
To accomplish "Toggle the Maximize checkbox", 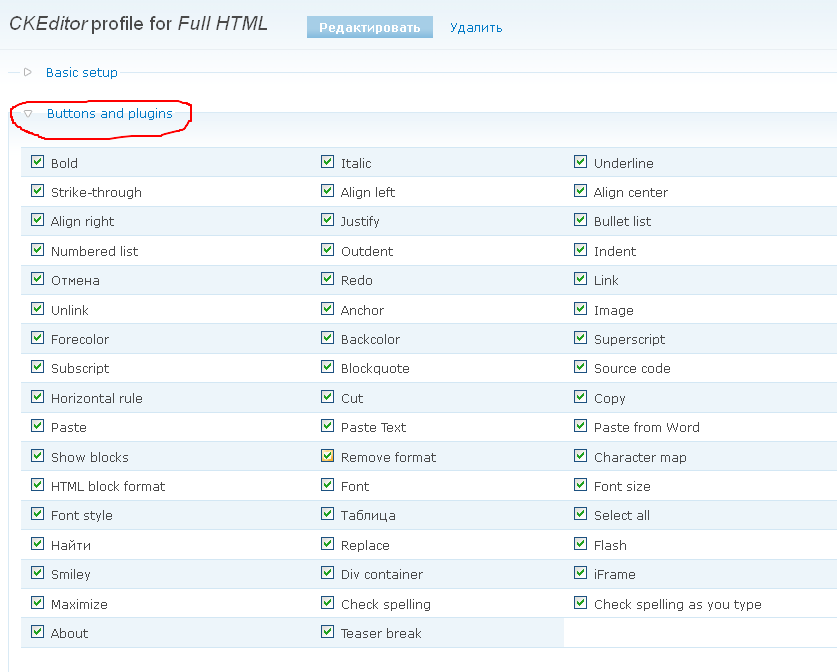I will click(x=37, y=603).
